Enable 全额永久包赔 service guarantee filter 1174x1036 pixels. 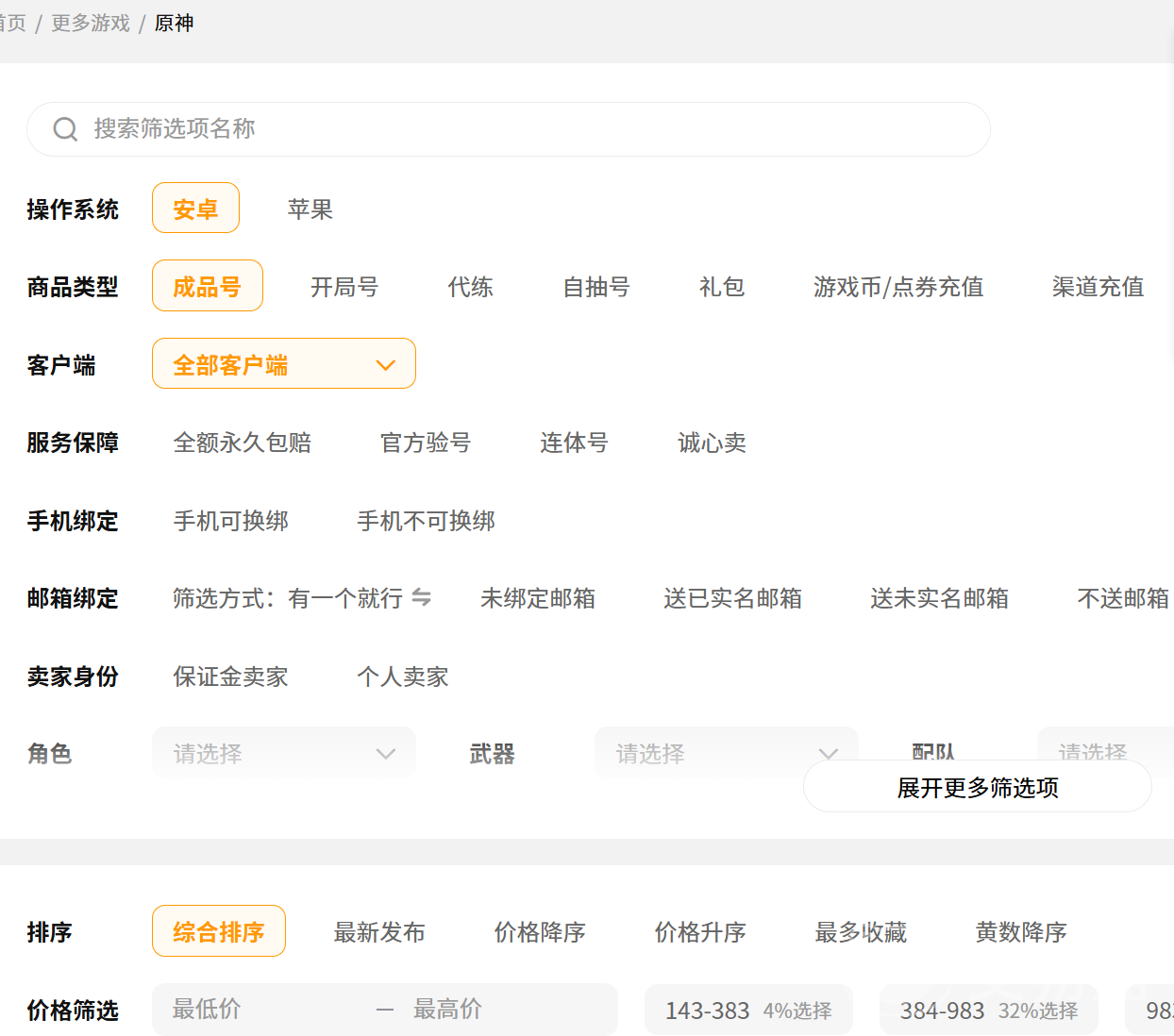point(243,443)
